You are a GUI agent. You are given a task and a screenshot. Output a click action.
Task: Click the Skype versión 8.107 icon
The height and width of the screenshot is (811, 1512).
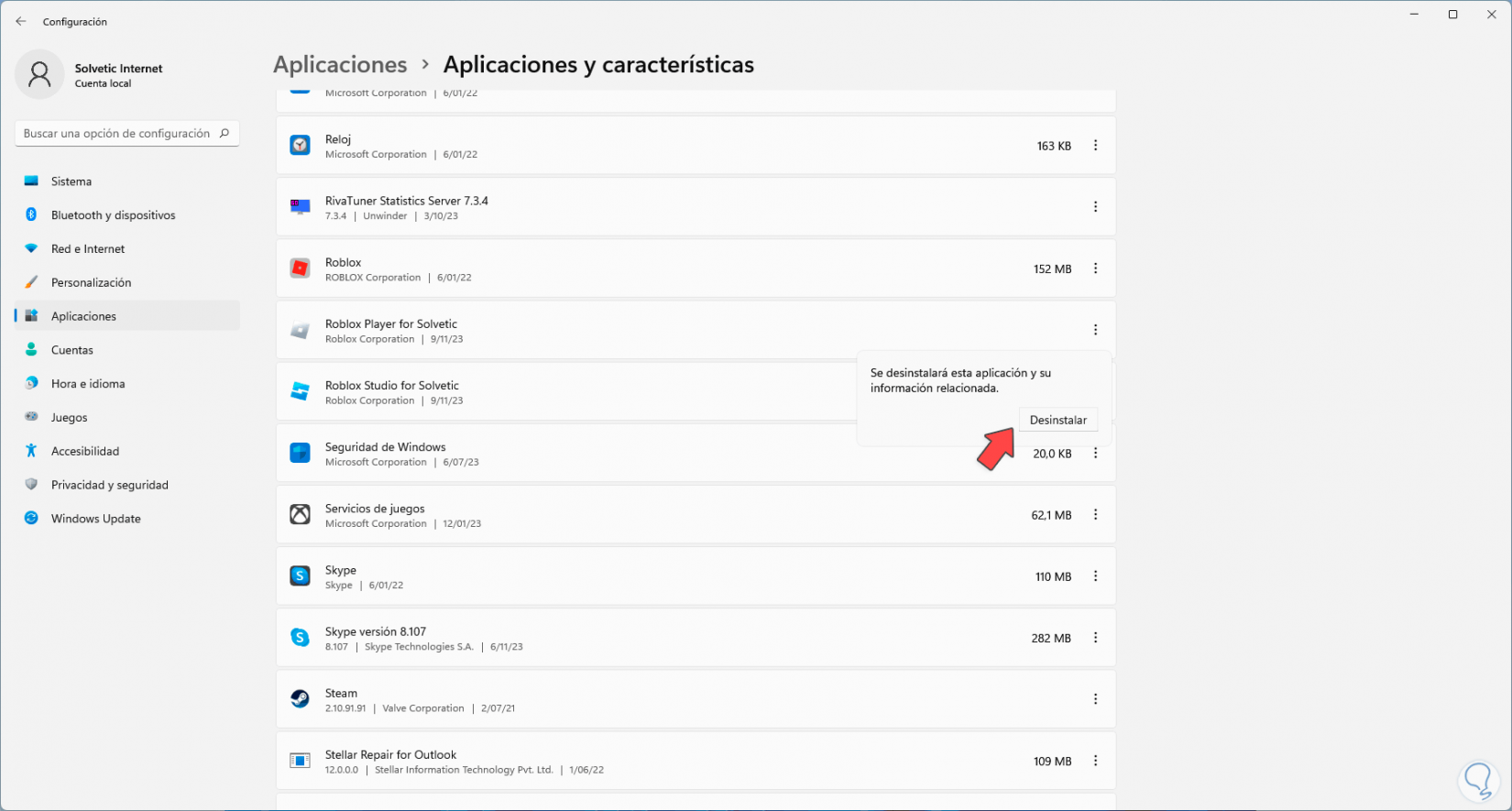[300, 638]
